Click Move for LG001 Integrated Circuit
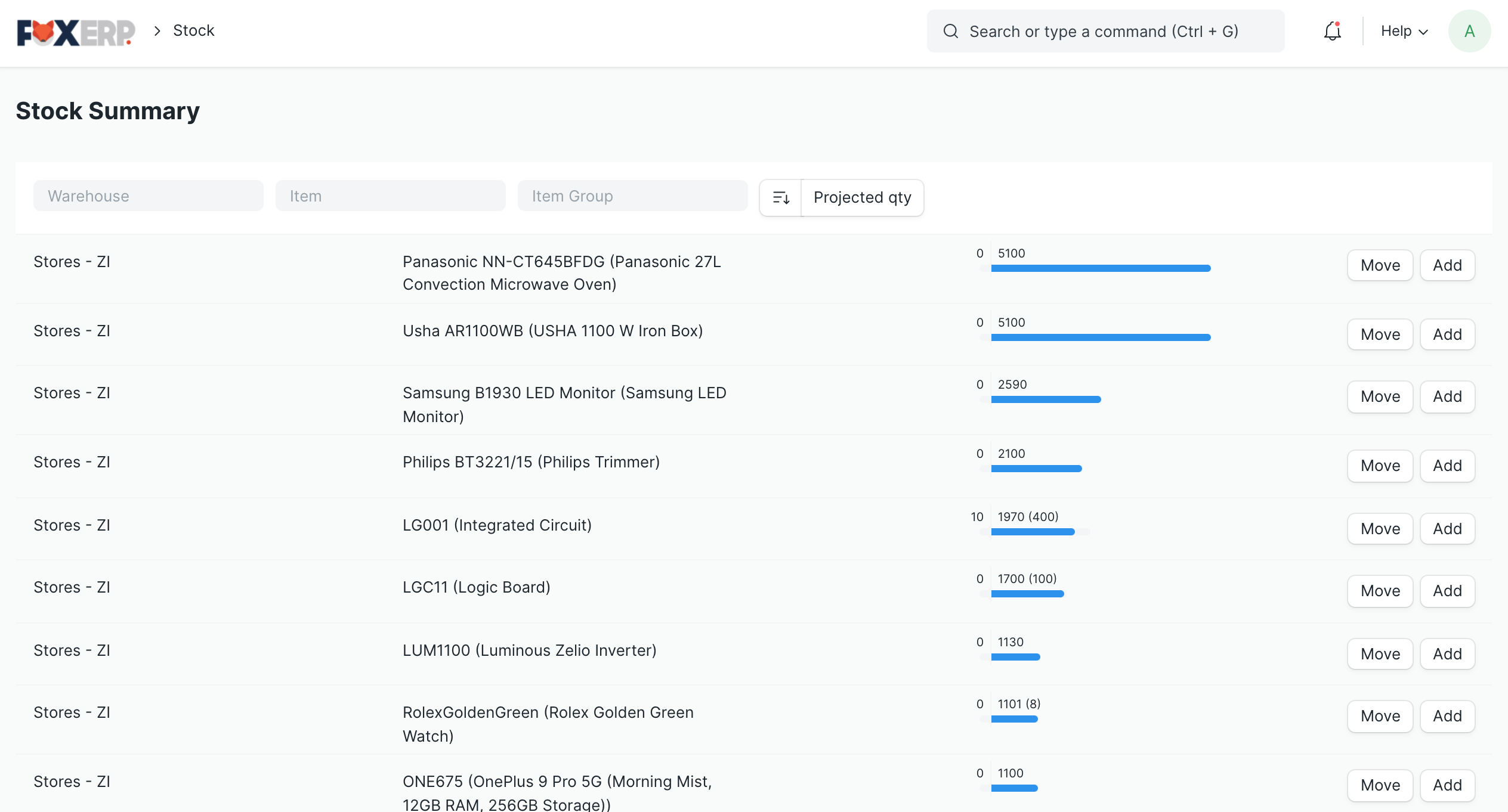Image resolution: width=1508 pixels, height=812 pixels. click(1380, 529)
